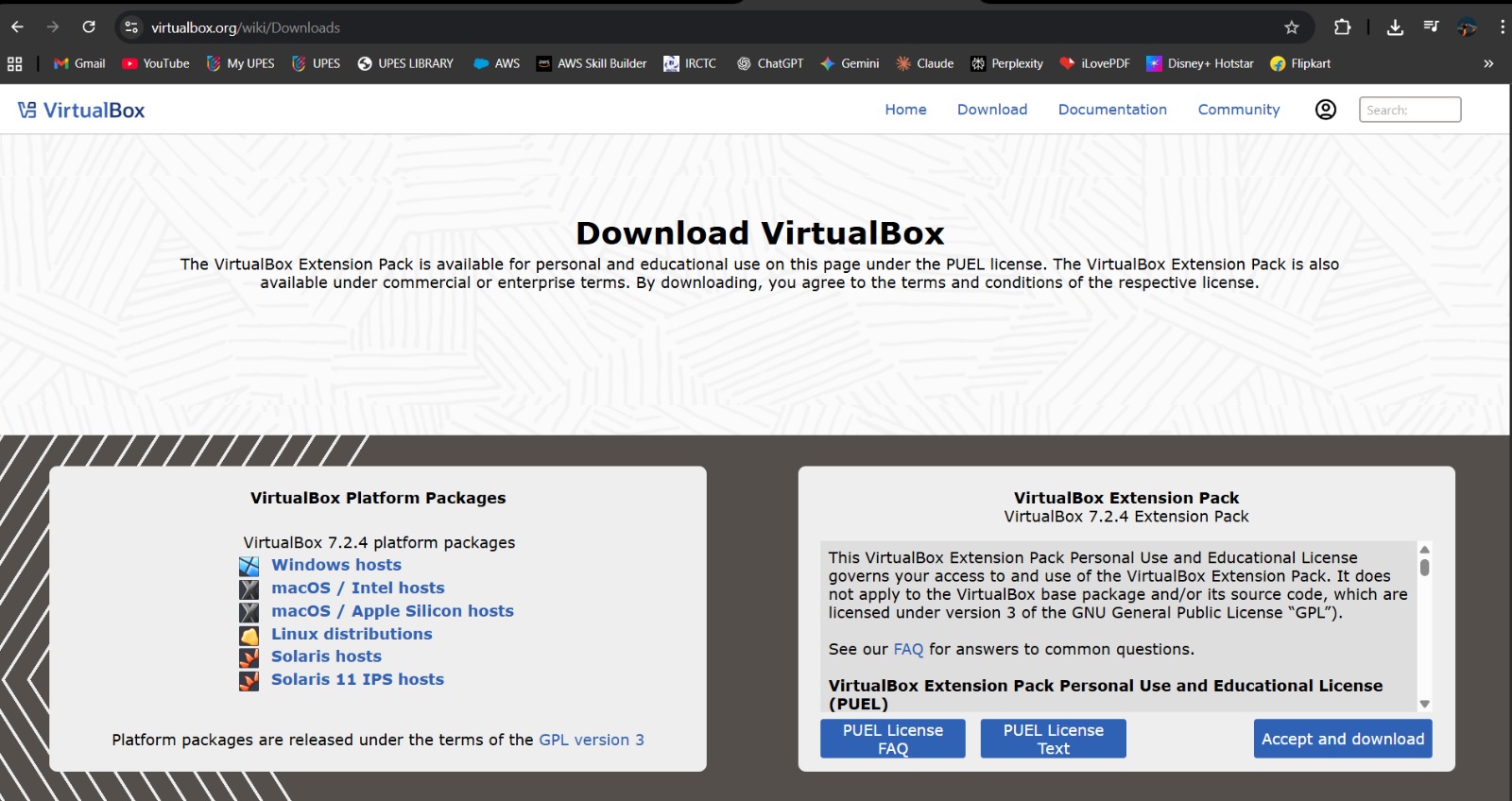This screenshot has width=1512, height=801.
Task: Open the user account profile icon
Action: [x=1326, y=110]
